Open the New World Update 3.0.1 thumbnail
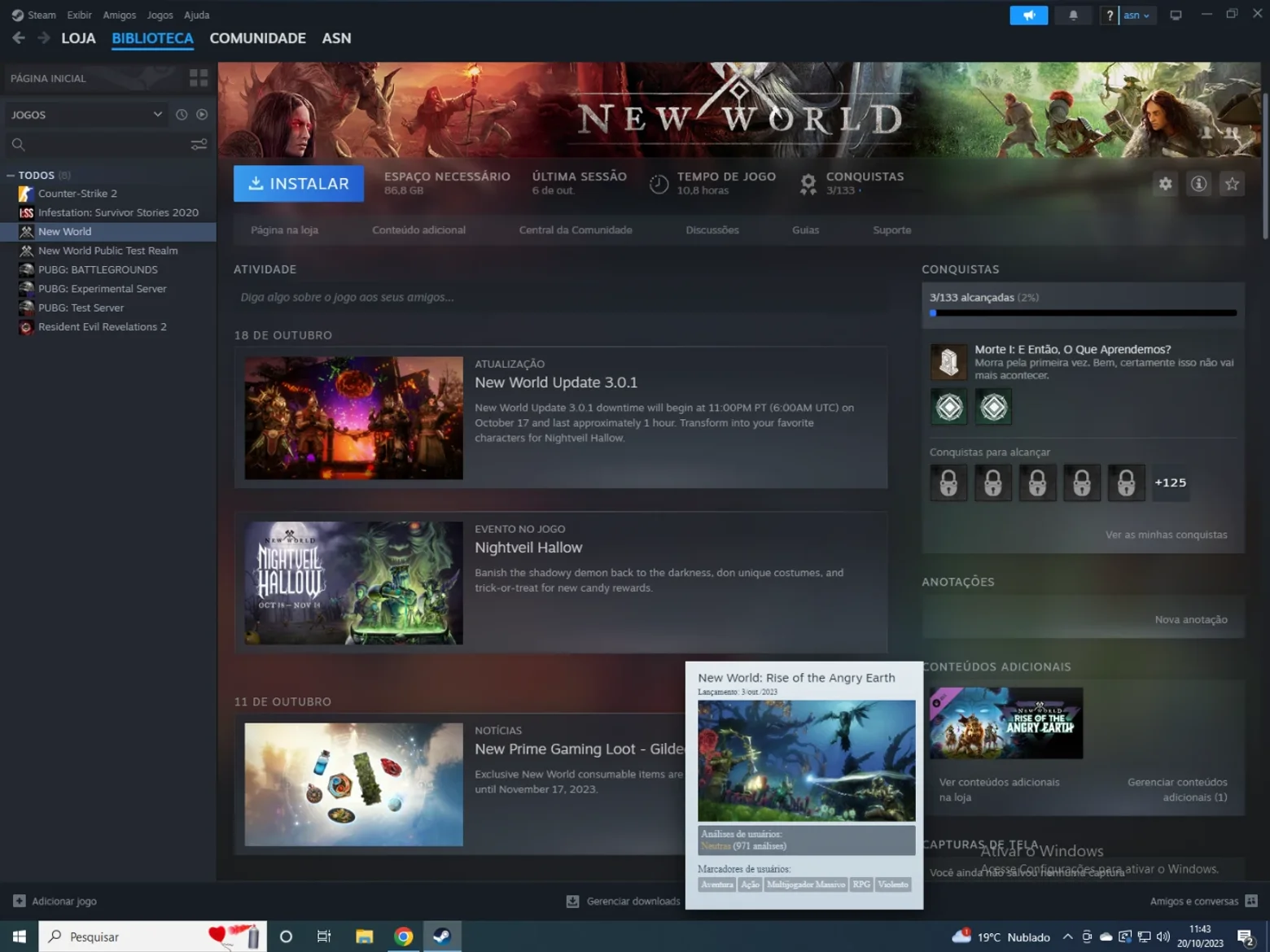The height and width of the screenshot is (952, 1270). coord(354,418)
